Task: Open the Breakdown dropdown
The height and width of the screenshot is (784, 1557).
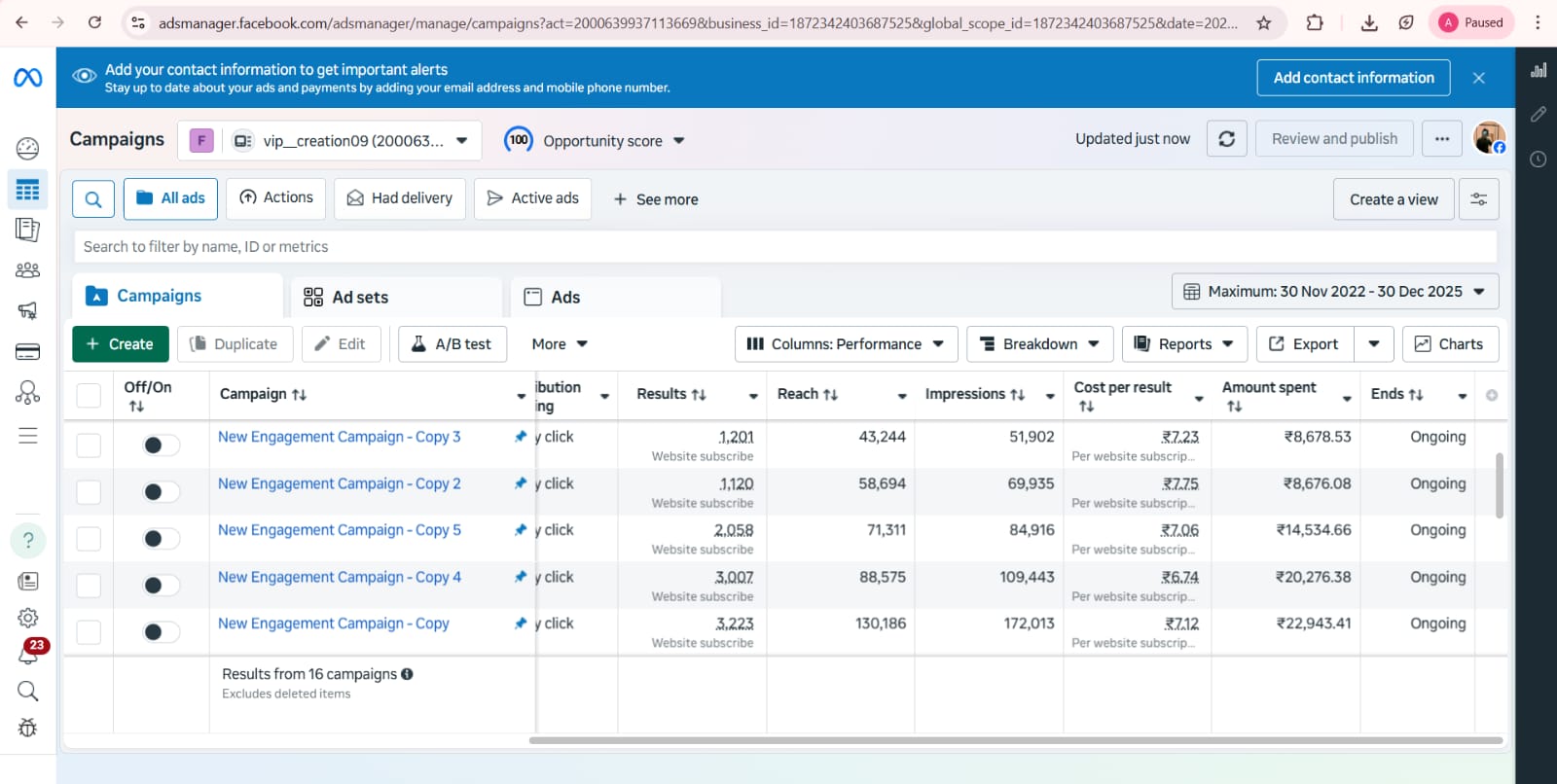Action: pos(1039,344)
